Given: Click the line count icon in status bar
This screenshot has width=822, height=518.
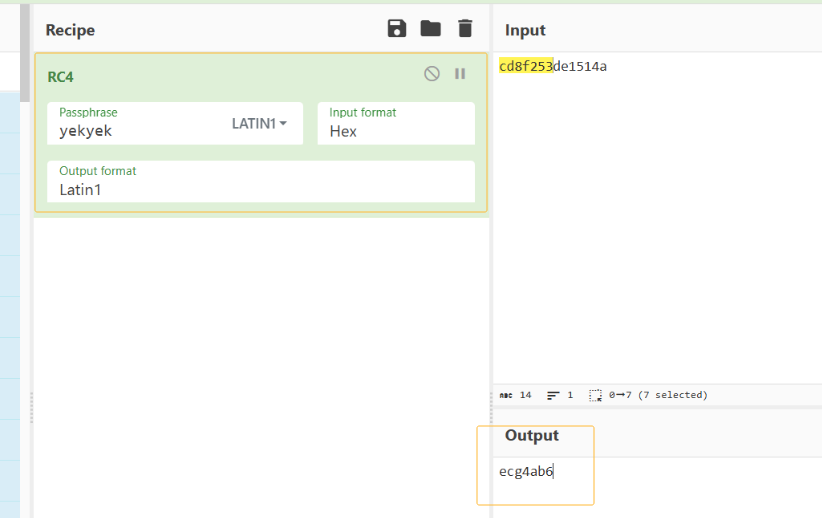Looking at the screenshot, I should pyautogui.click(x=553, y=395).
